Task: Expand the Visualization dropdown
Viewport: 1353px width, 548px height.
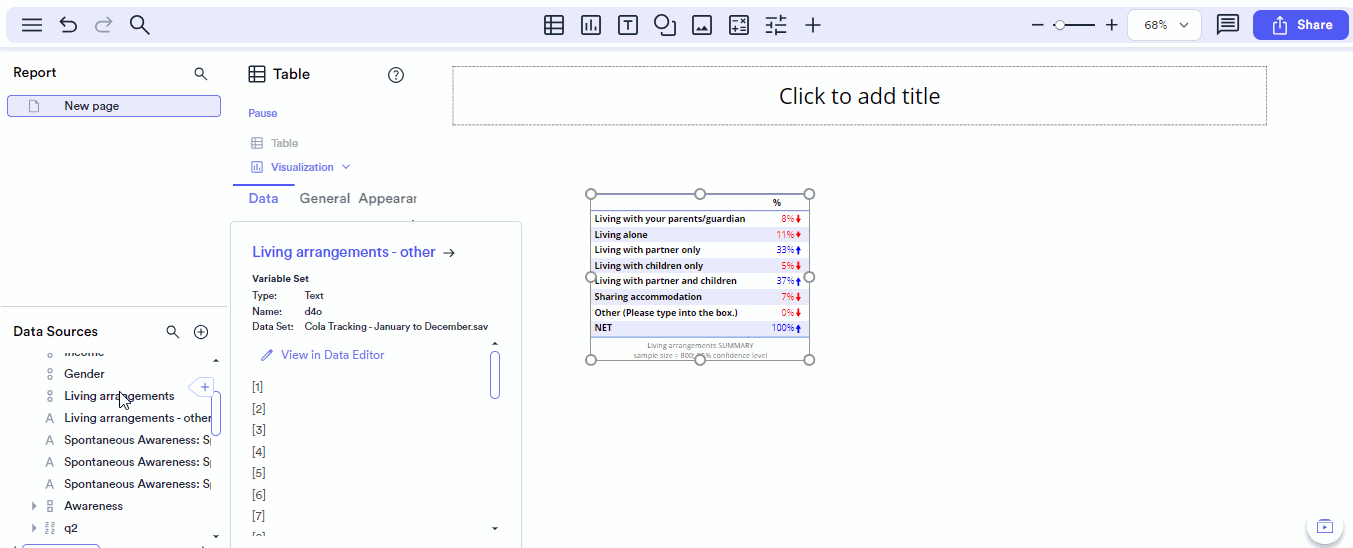Action: click(346, 167)
